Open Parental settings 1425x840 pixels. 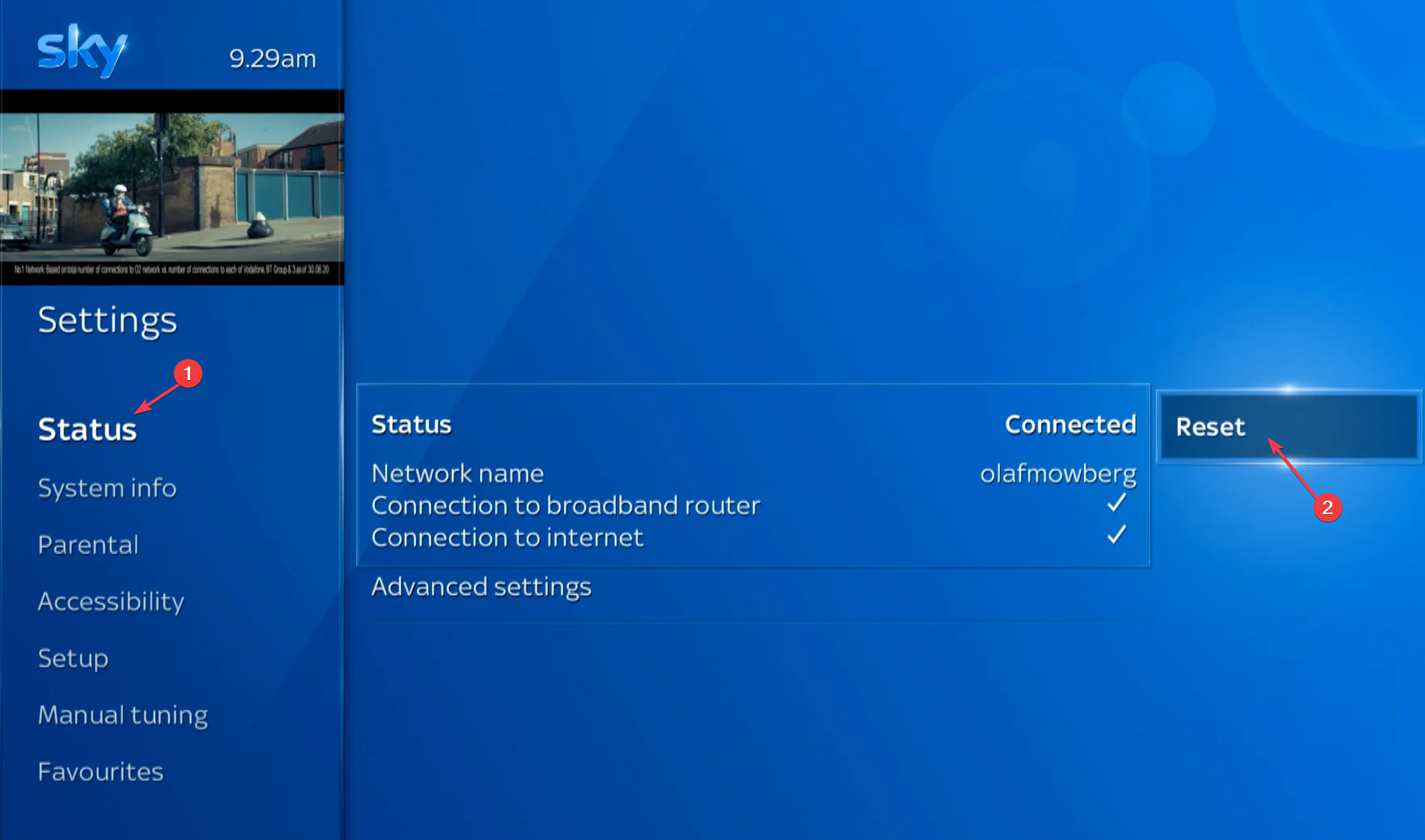point(88,544)
